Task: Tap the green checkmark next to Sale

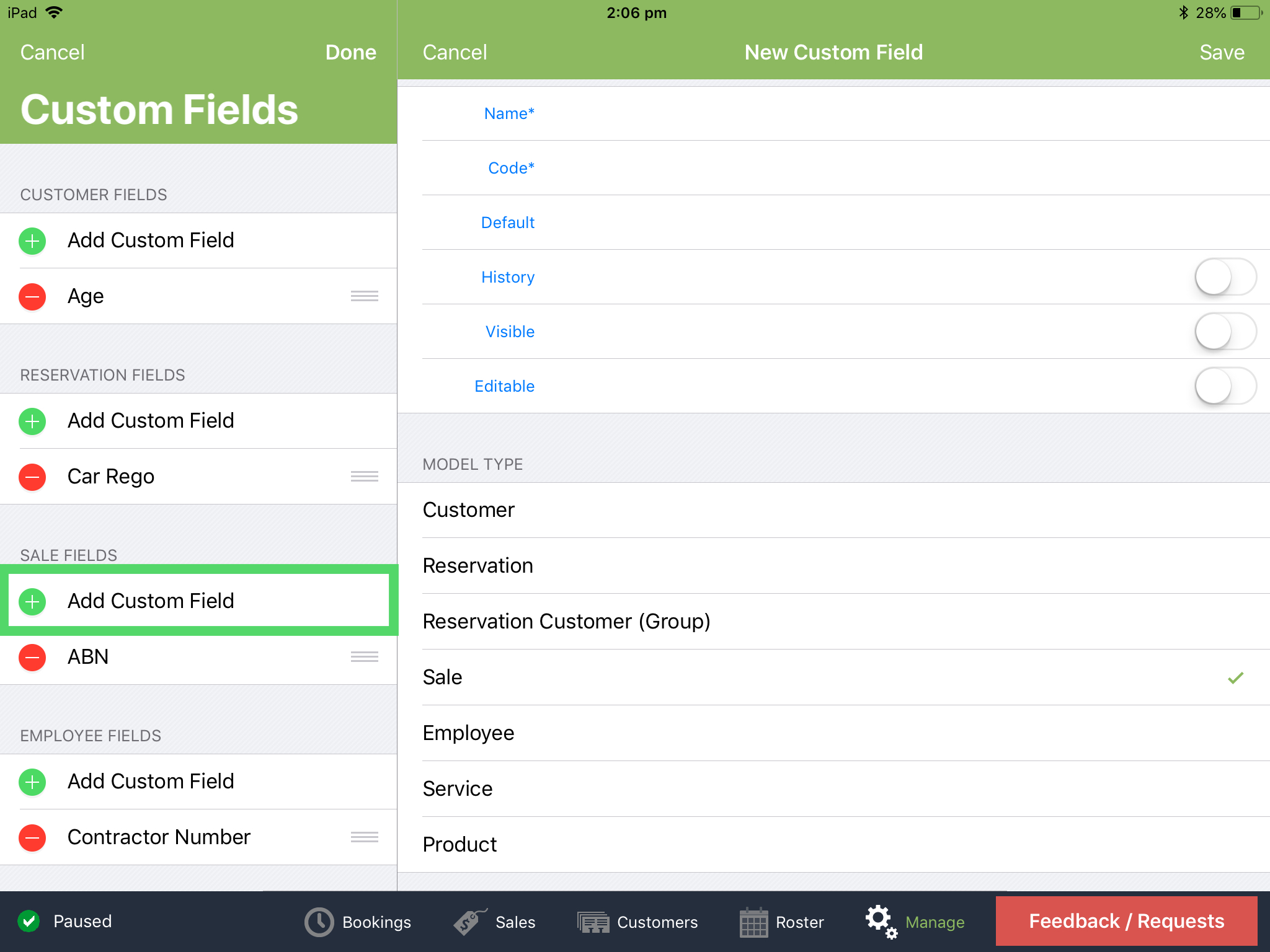Action: (1235, 677)
